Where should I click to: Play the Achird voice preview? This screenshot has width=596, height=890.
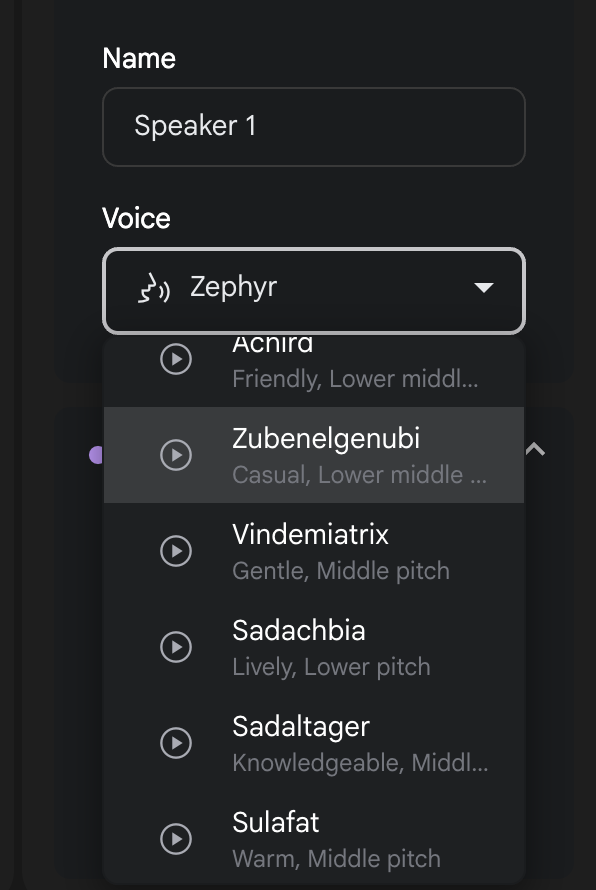click(176, 359)
